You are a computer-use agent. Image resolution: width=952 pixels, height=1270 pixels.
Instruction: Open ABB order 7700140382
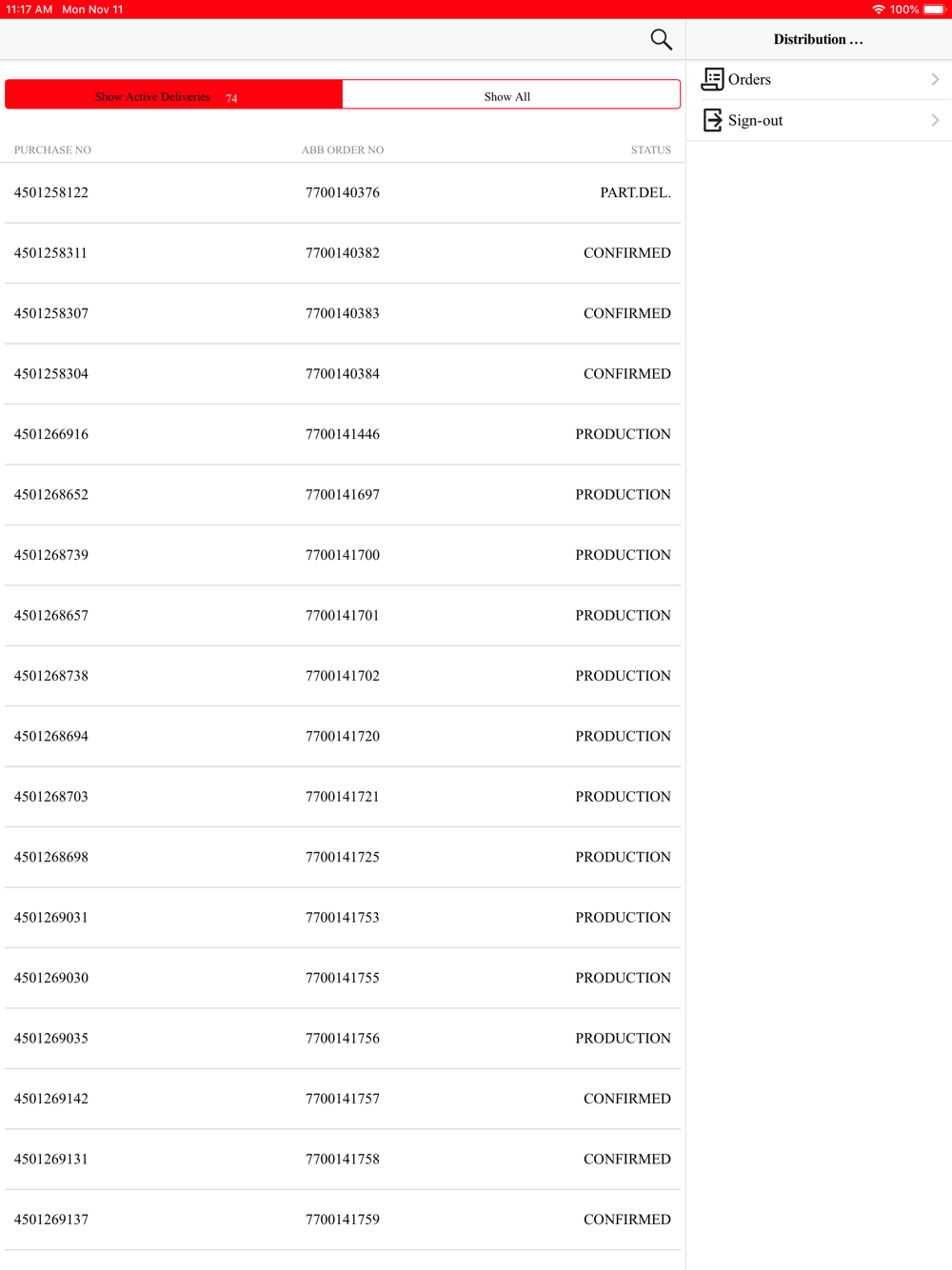(x=343, y=253)
